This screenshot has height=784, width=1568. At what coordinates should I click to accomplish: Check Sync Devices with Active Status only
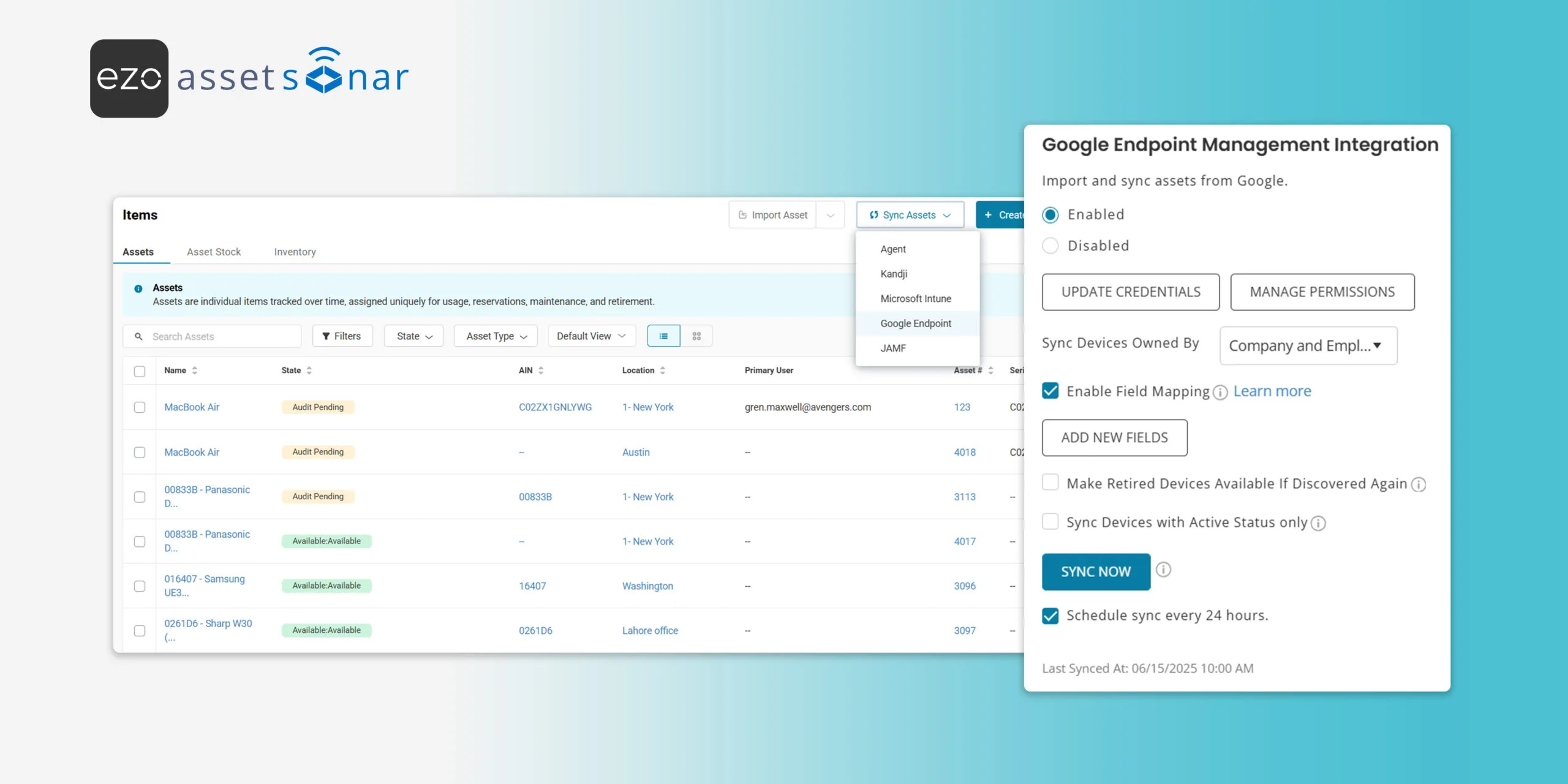pos(1050,522)
